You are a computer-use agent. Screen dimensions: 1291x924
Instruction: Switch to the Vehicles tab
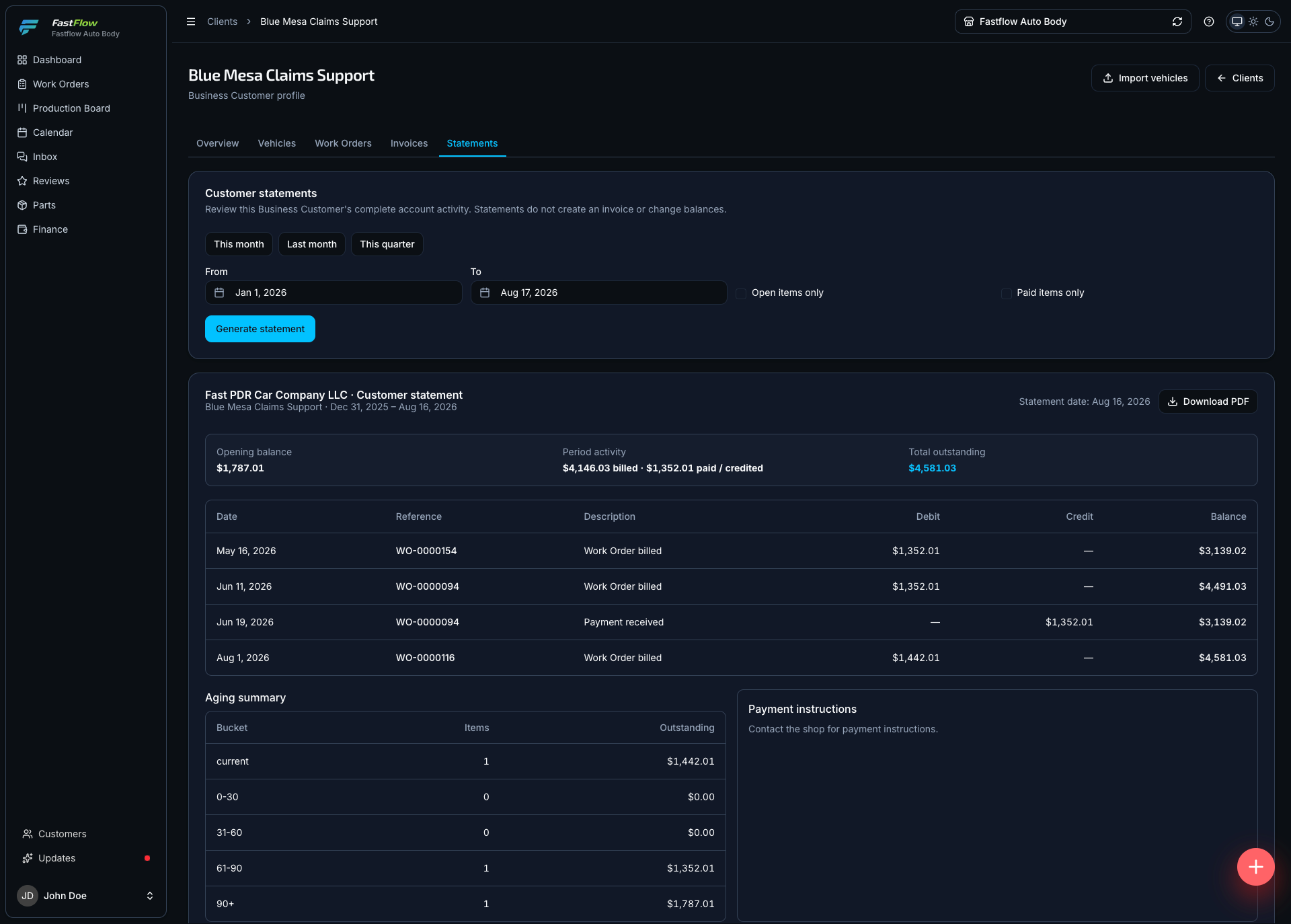276,143
